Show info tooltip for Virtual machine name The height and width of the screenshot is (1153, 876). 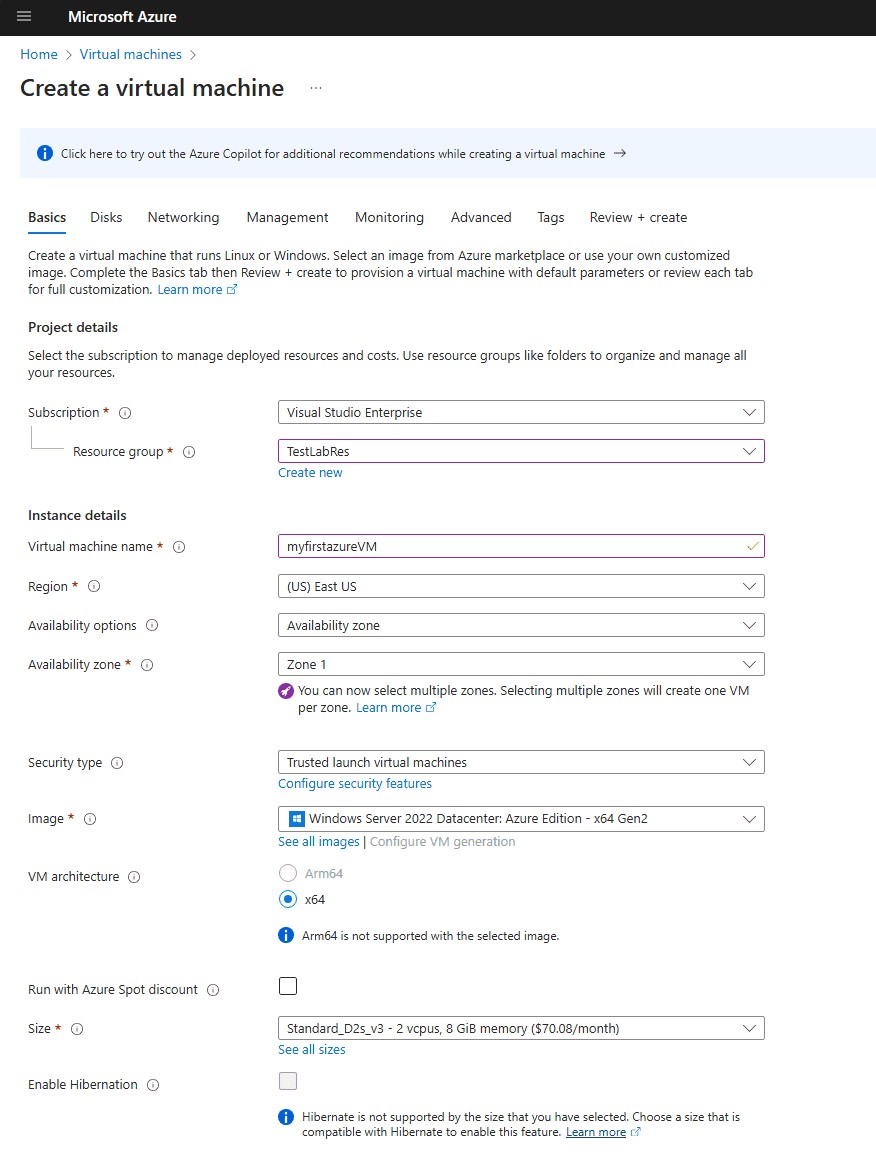pos(179,547)
